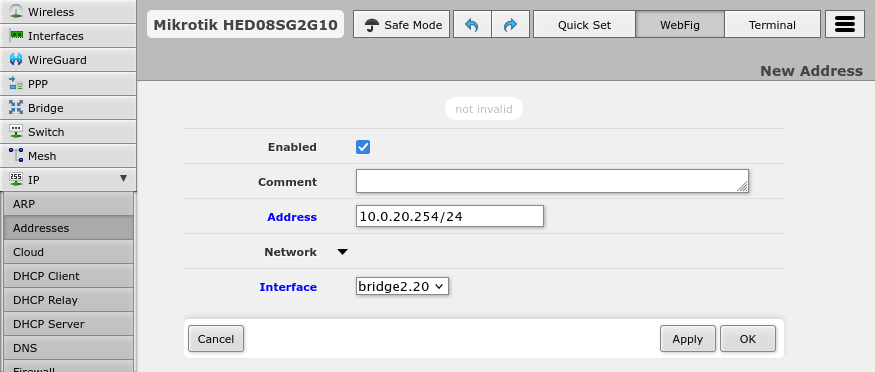Click the blue Interface label
This screenshot has width=875, height=372.
(x=288, y=287)
